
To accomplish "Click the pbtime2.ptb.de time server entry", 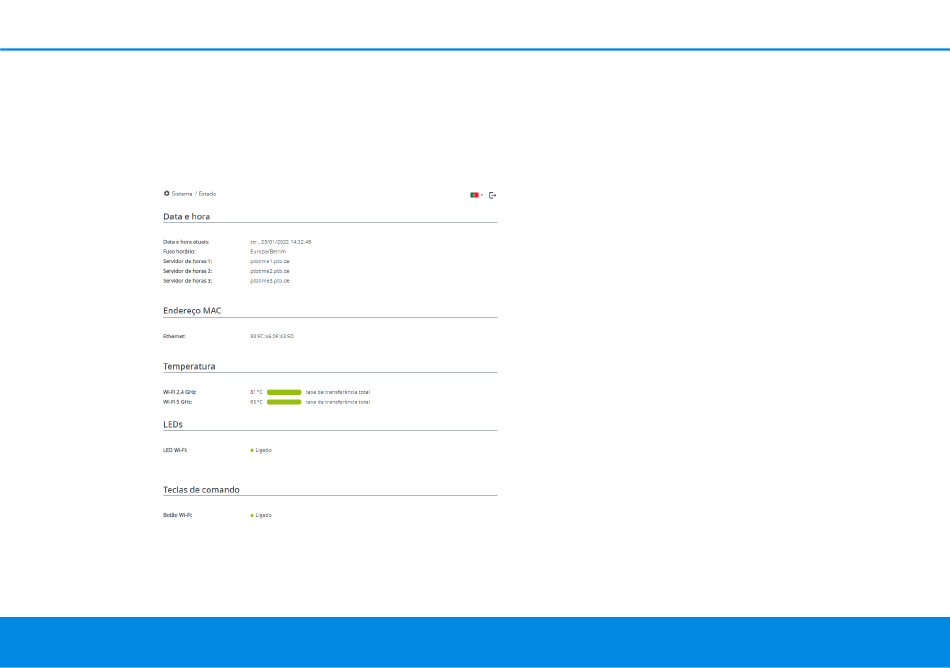I will pyautogui.click(x=270, y=271).
